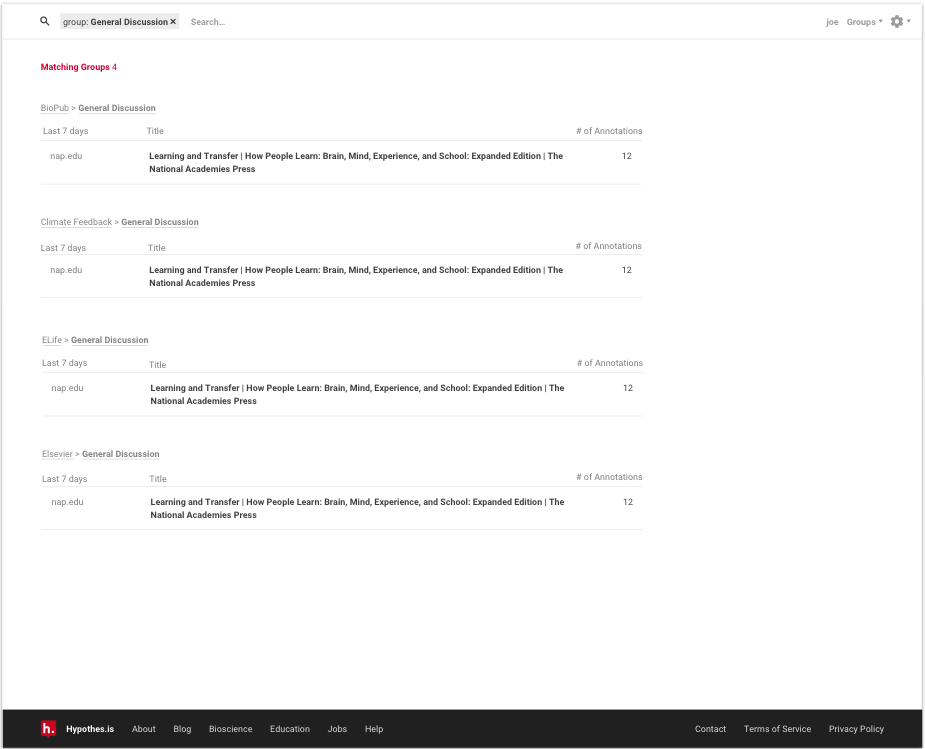Open Learning and Transfer title in Elsevier table

[x=357, y=508]
